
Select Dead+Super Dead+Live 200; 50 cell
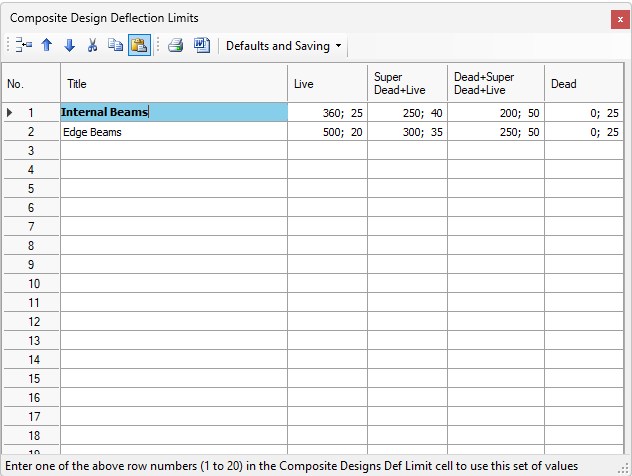pos(496,112)
